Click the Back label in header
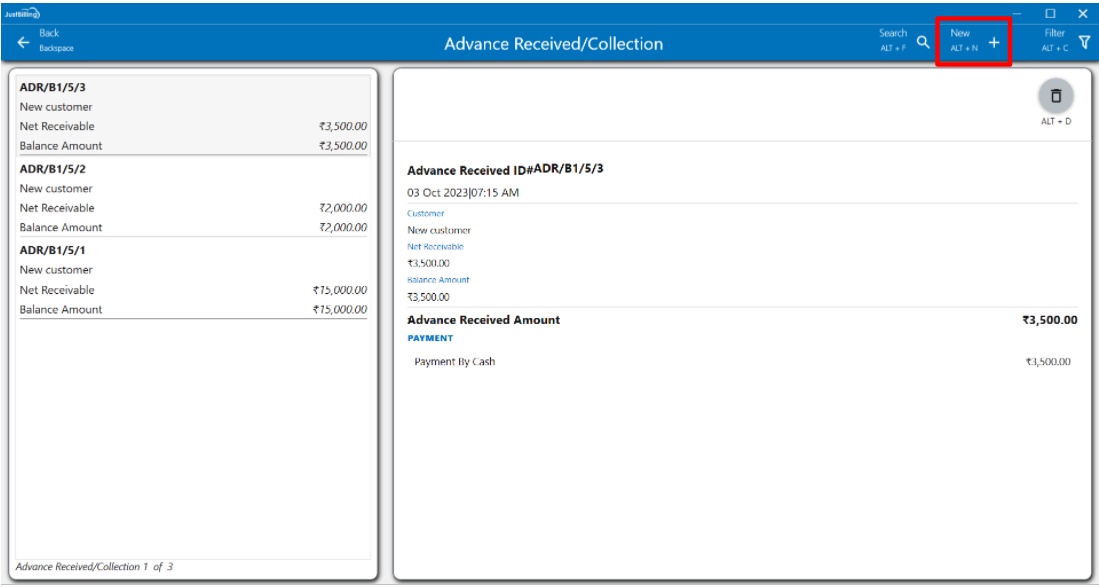 point(49,33)
